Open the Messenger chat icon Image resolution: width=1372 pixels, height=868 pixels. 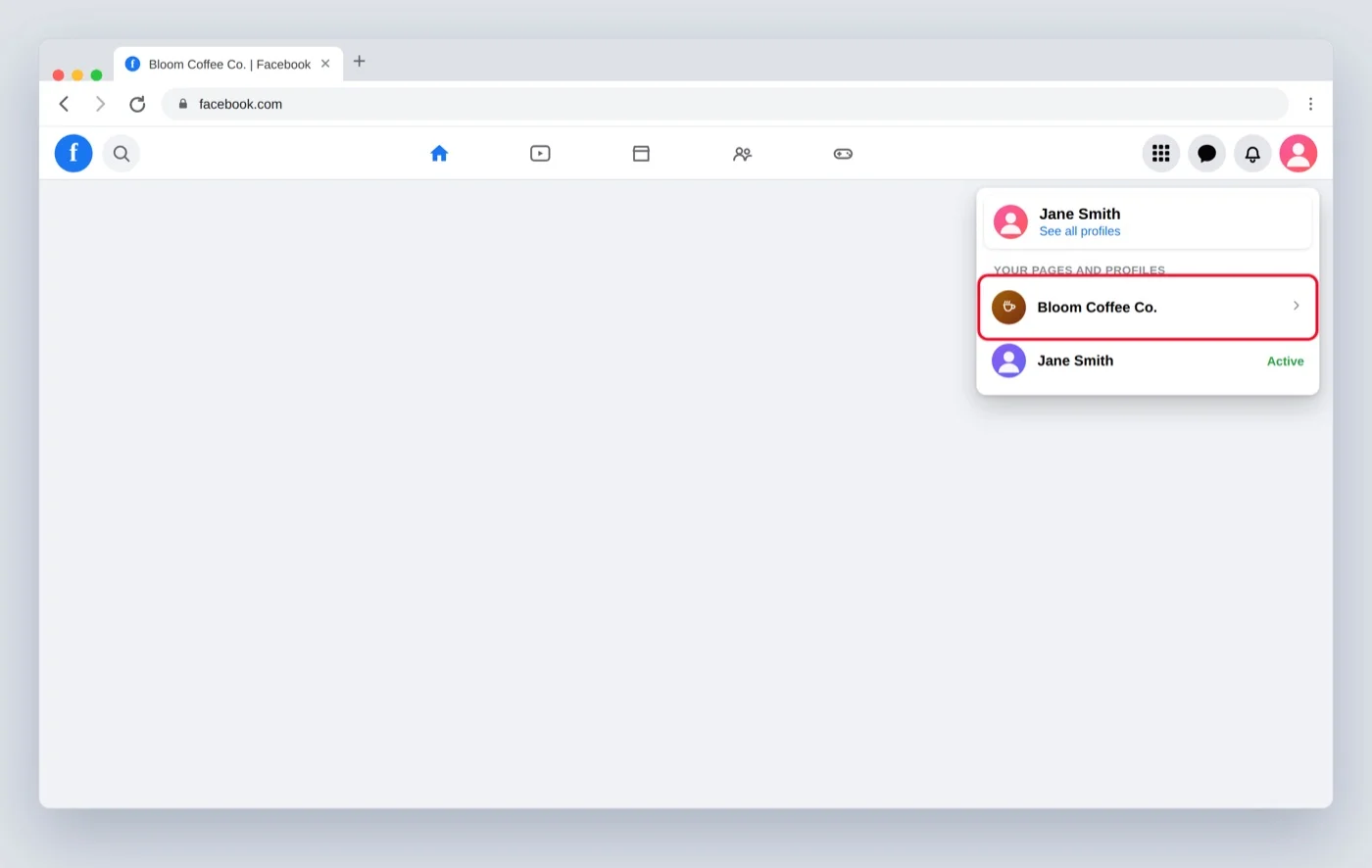coord(1207,153)
